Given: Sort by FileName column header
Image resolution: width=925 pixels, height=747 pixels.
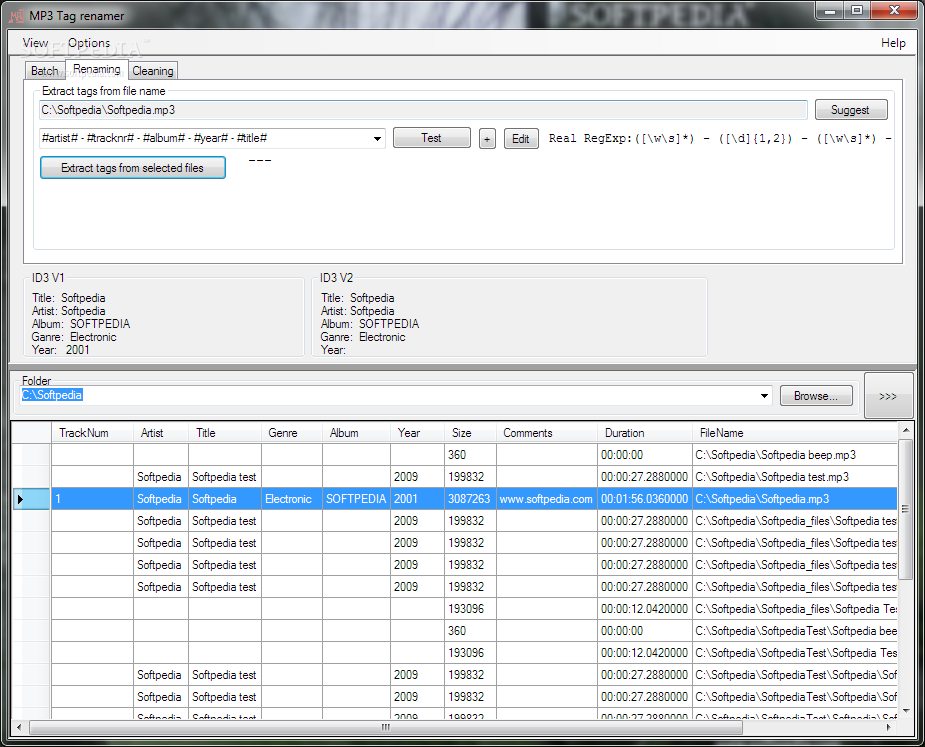Looking at the screenshot, I should pos(795,433).
